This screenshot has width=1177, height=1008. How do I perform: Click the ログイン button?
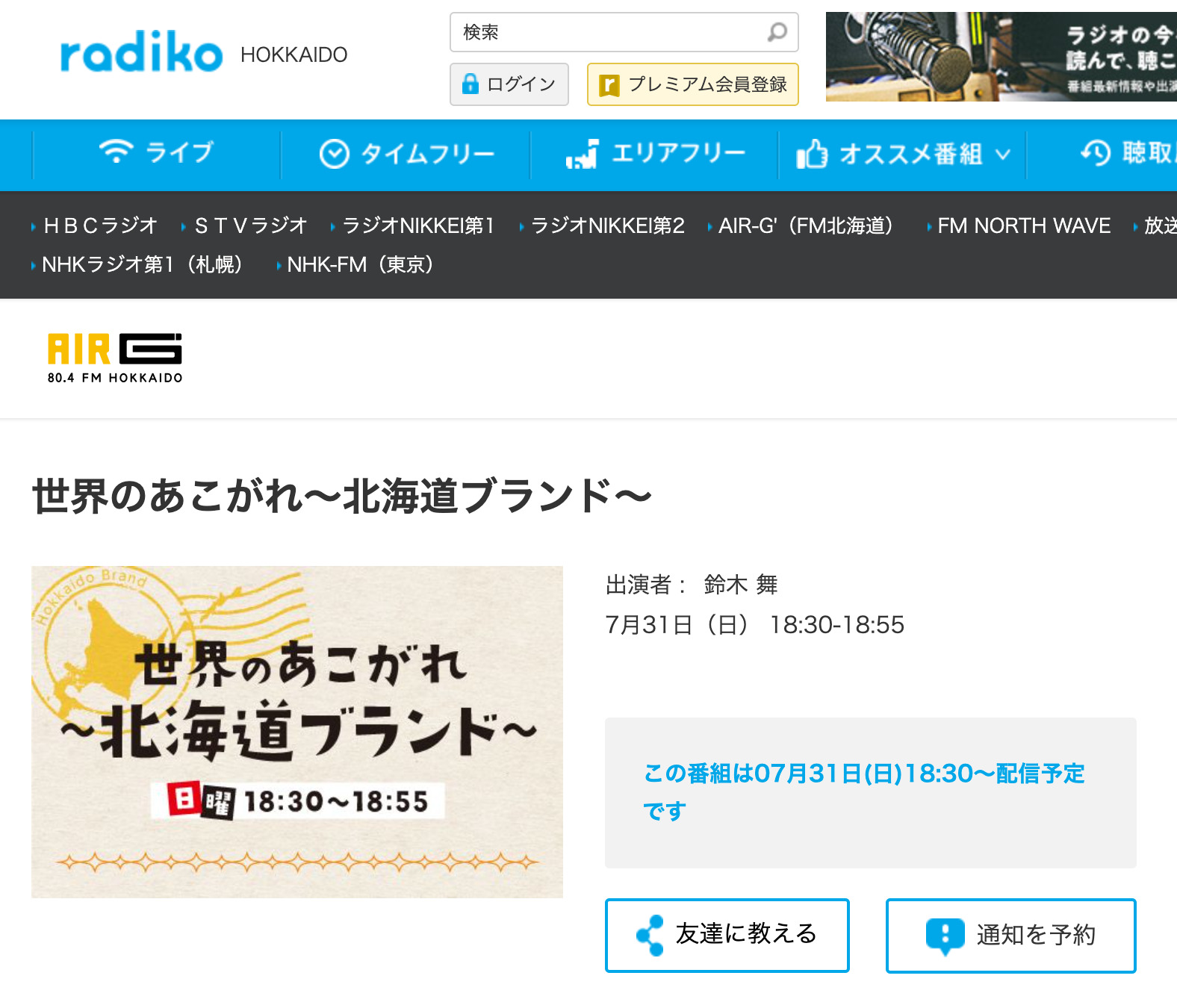click(x=509, y=84)
